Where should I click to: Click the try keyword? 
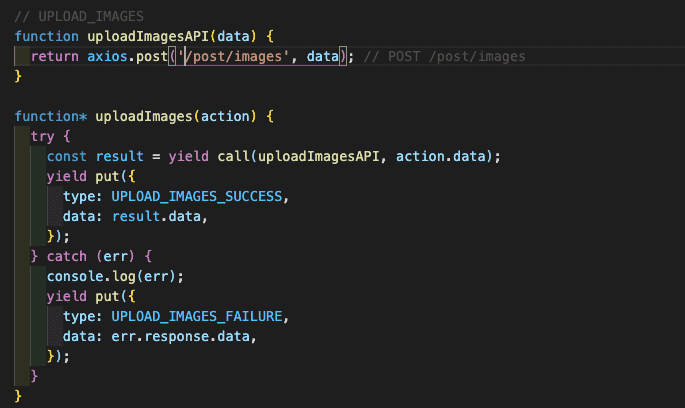point(43,136)
